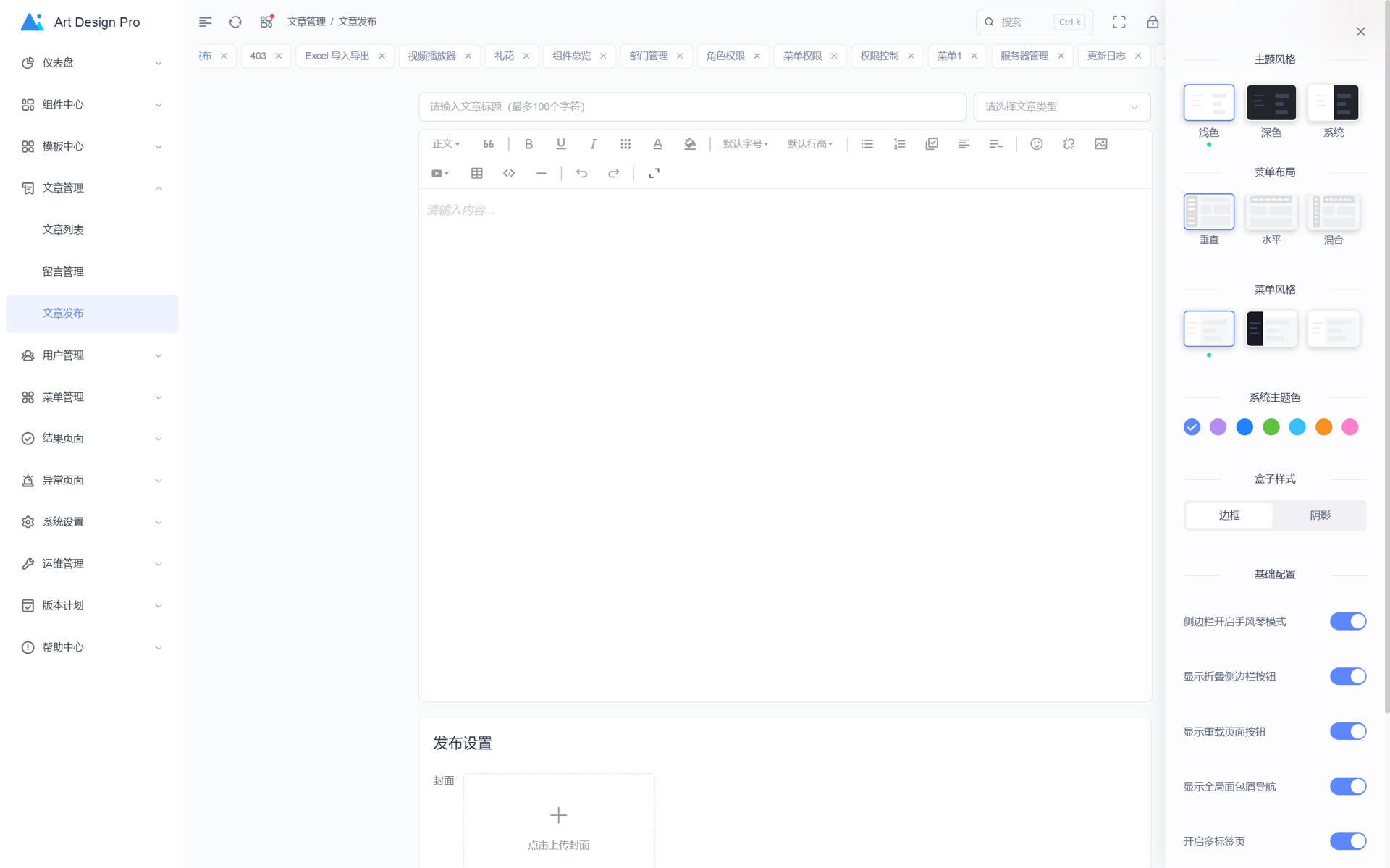Disable sidebar accordion mode switch
This screenshot has width=1390, height=868.
coord(1347,621)
